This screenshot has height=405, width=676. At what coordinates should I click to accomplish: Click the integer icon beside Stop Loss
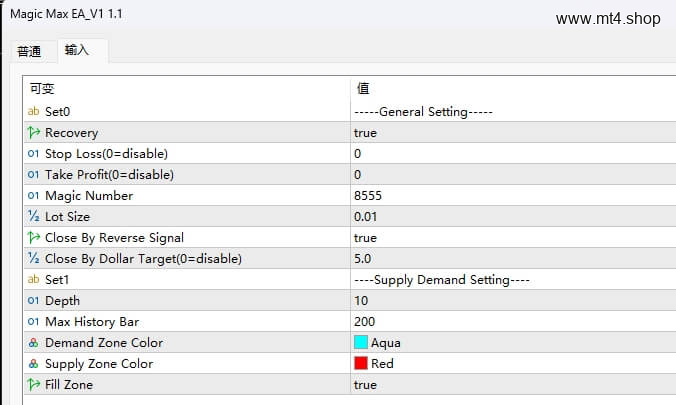tap(33, 154)
